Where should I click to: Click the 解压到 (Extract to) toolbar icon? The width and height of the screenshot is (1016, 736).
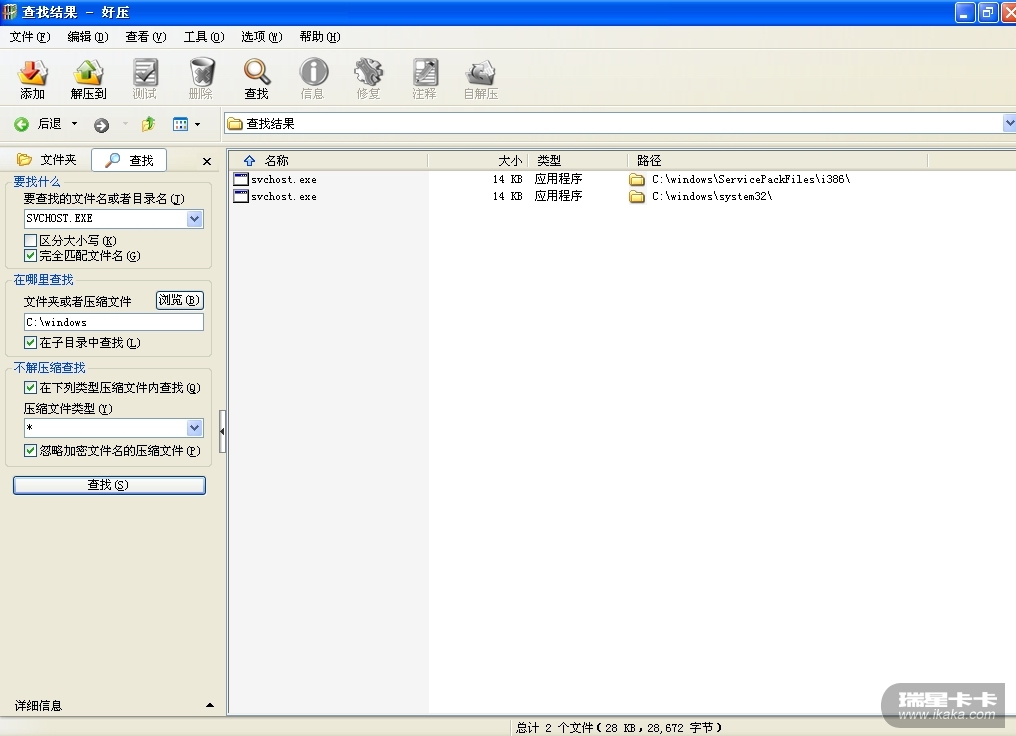tap(88, 79)
